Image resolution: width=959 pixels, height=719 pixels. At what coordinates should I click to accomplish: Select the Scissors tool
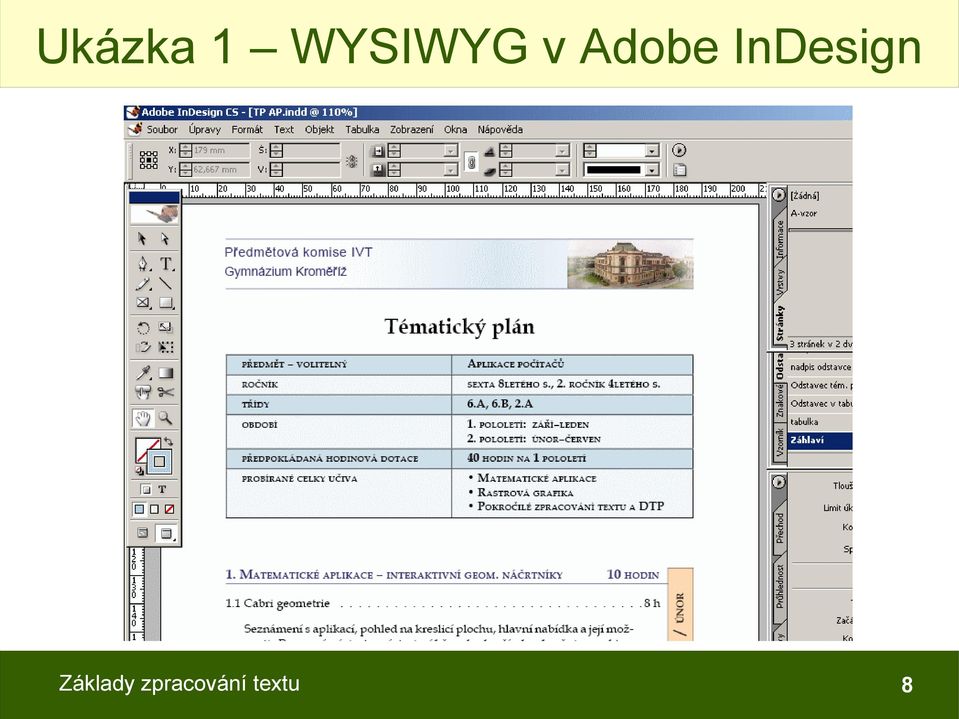tap(165, 392)
